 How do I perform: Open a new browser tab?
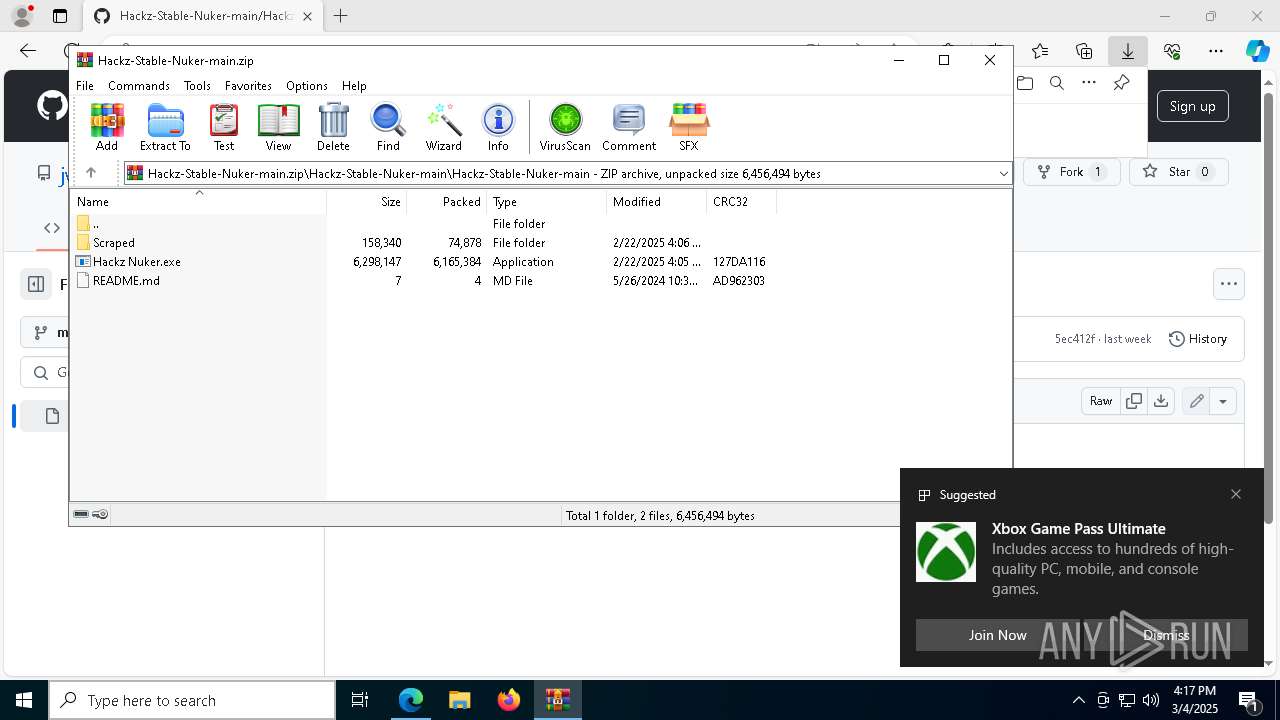click(341, 16)
